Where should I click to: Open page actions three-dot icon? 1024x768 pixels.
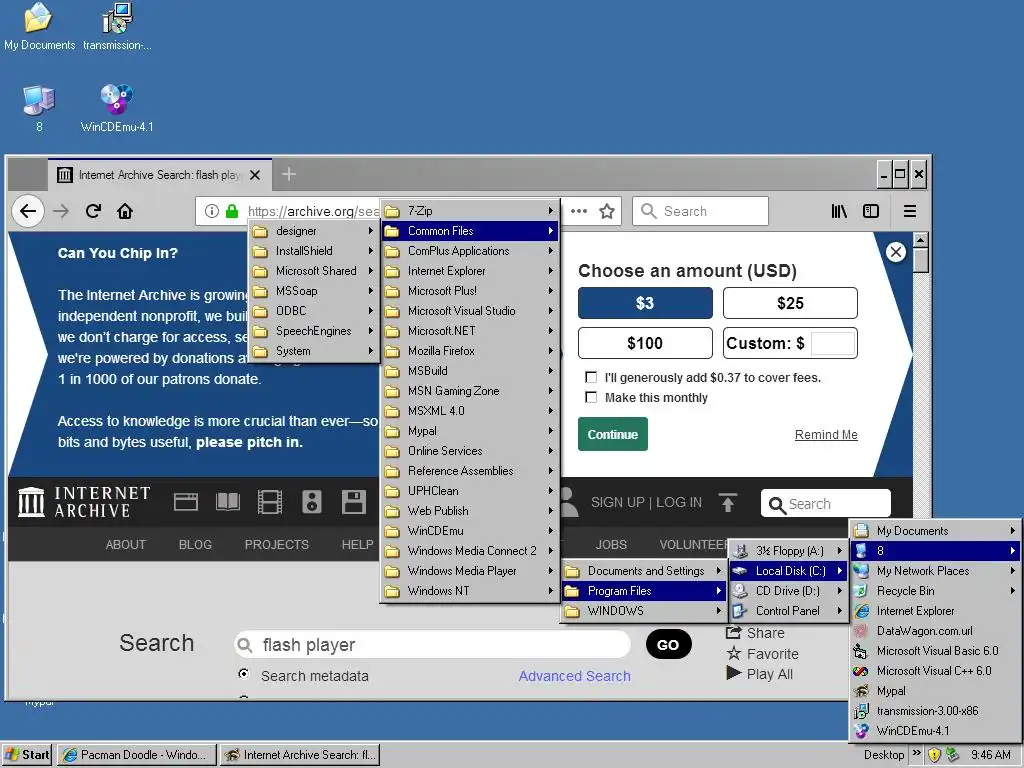tap(579, 211)
